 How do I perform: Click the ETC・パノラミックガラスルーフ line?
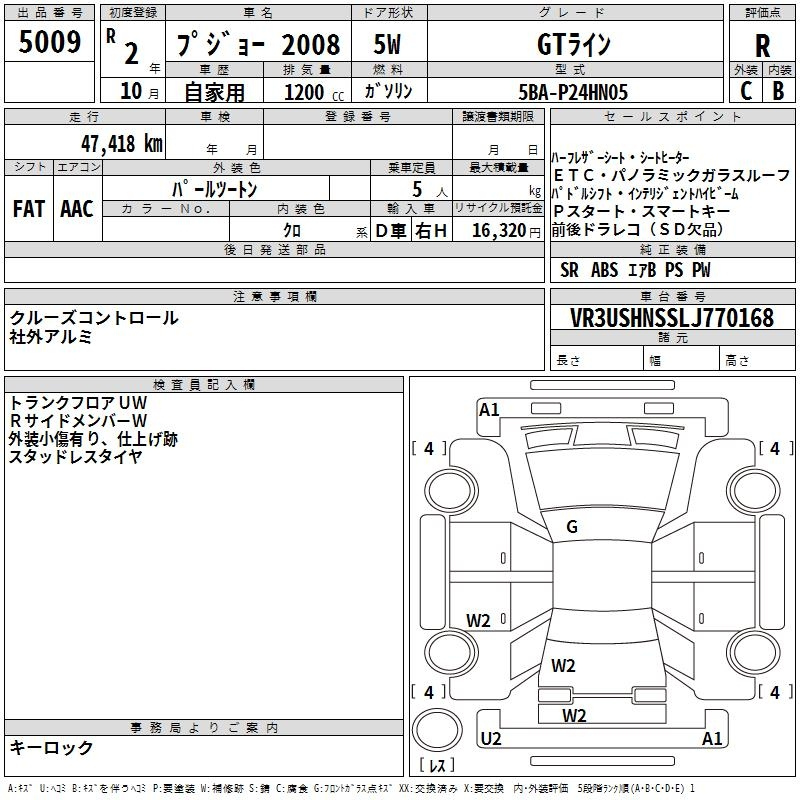point(671,176)
